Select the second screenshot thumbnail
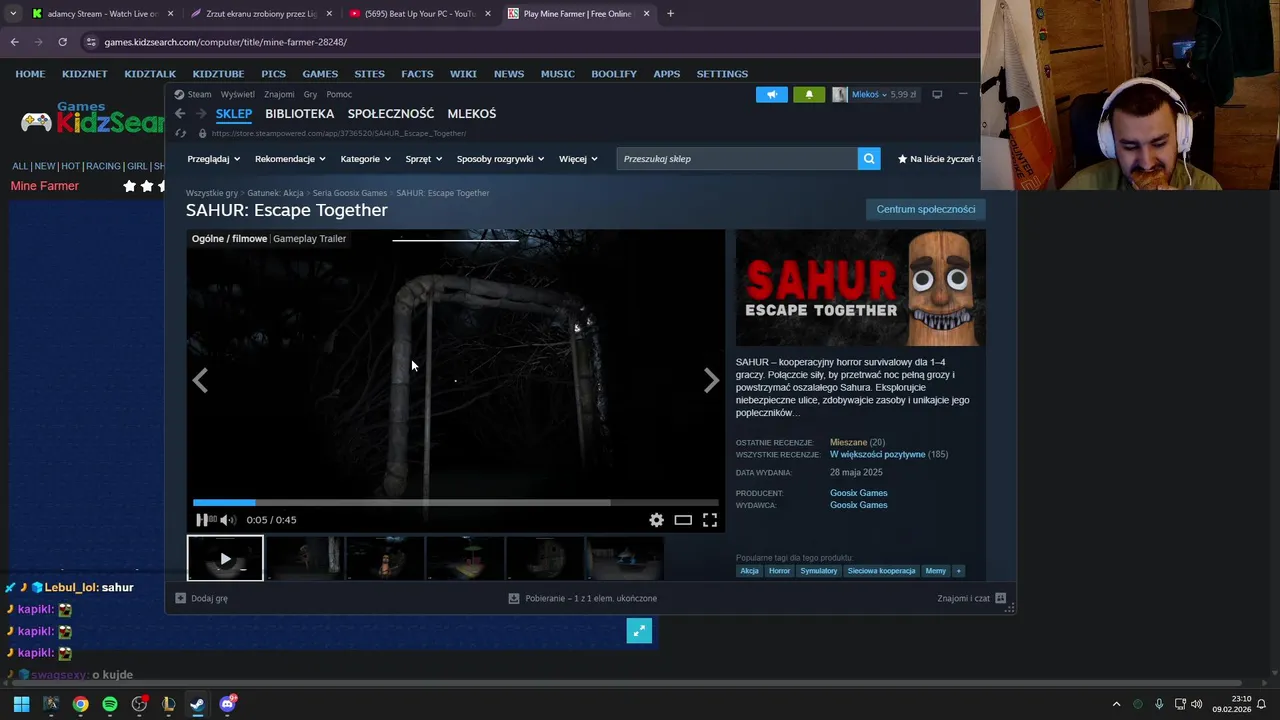The width and height of the screenshot is (1280, 720). tap(305, 558)
